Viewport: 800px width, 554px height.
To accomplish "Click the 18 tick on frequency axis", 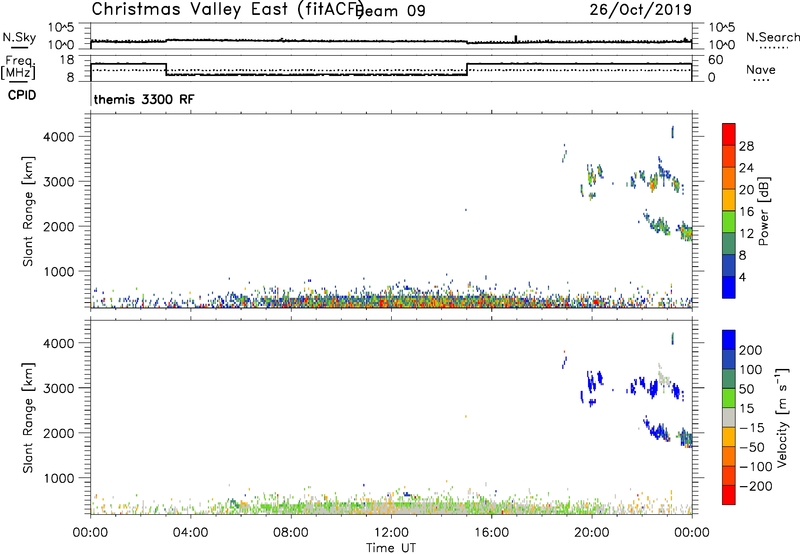I will (66, 60).
